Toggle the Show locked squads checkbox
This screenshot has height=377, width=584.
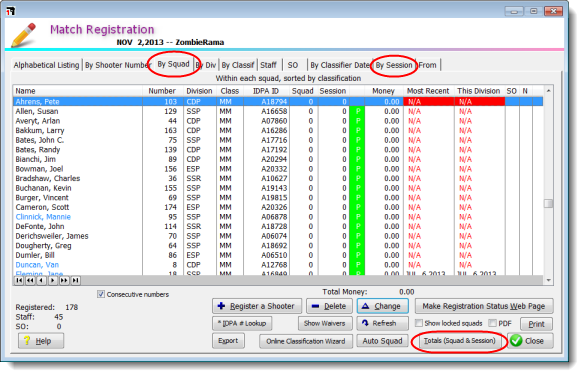click(419, 323)
